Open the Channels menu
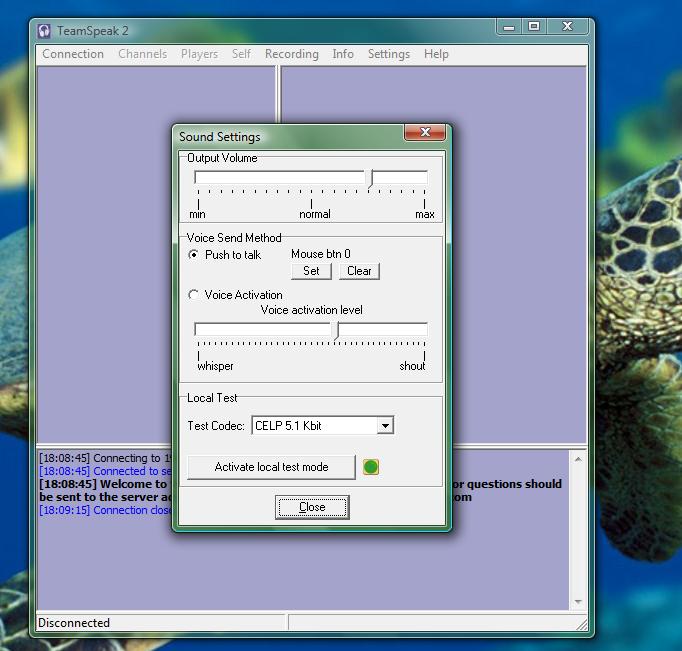 (x=143, y=54)
